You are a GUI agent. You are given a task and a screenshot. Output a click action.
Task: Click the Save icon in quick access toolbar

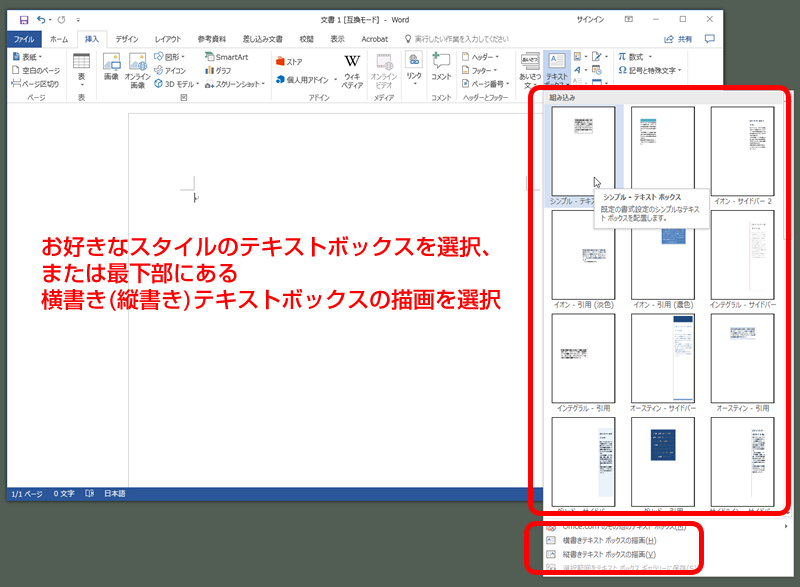pyautogui.click(x=24, y=19)
